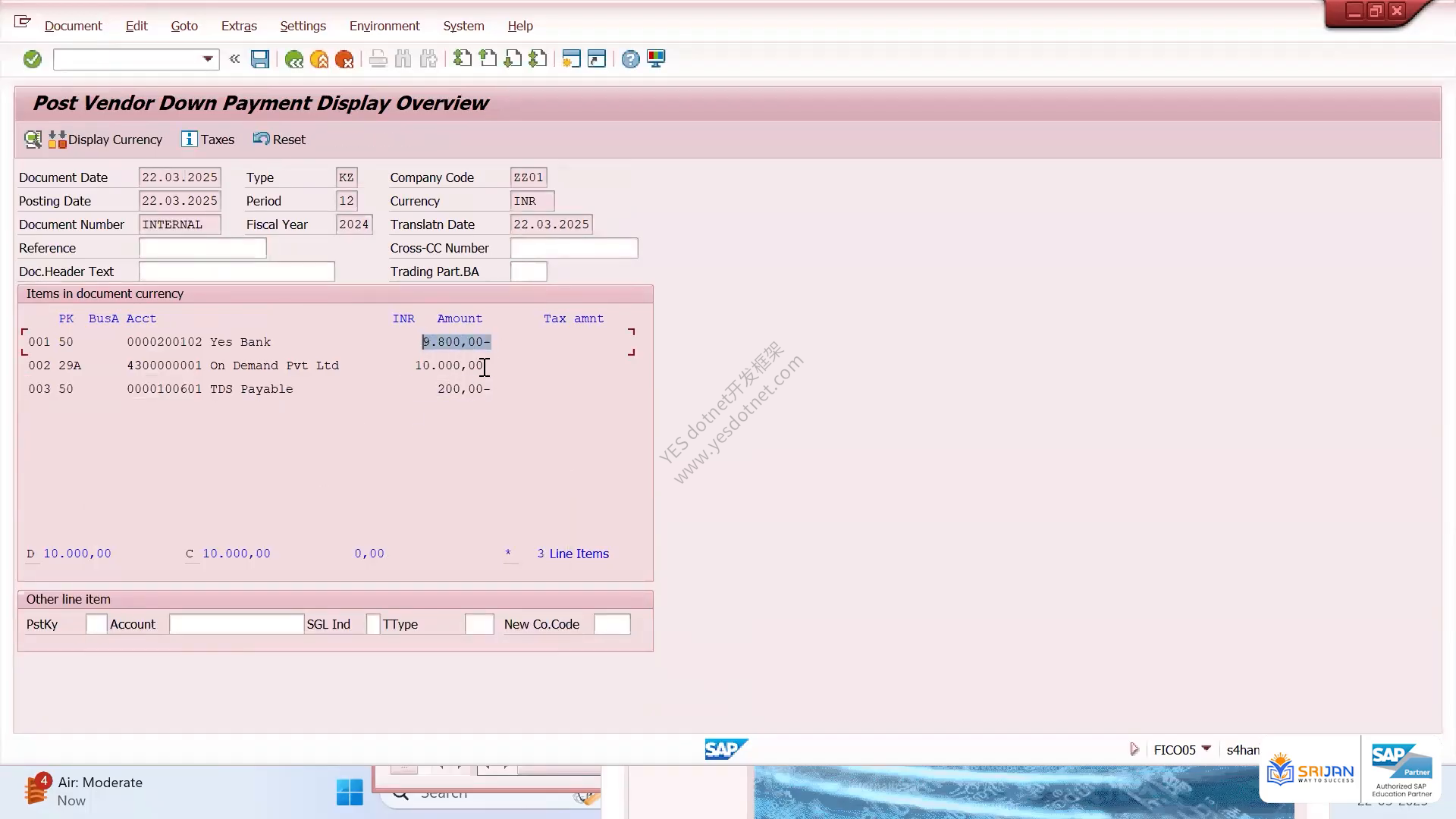This screenshot has width=1456, height=819.
Task: Click the Create new session icon
Action: (x=571, y=59)
